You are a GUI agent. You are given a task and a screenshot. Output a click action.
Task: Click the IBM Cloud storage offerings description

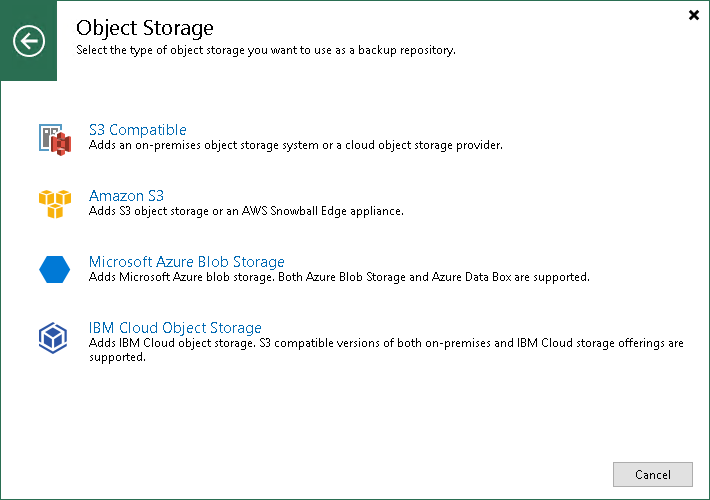[x=386, y=343]
